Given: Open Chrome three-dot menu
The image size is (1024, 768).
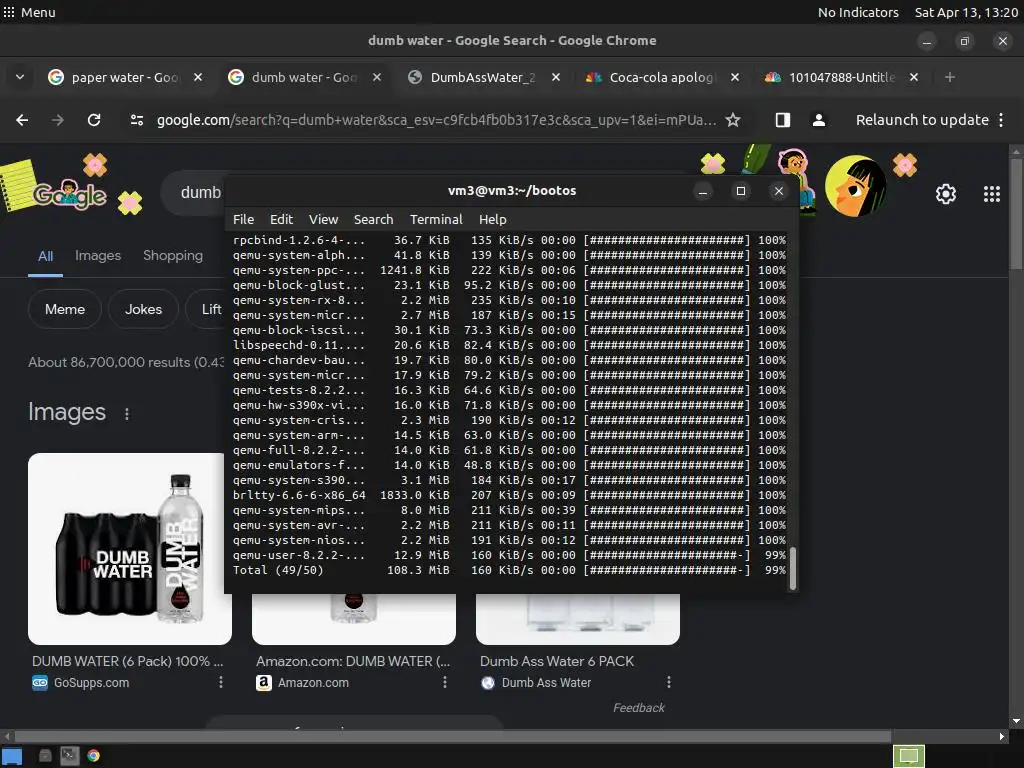Looking at the screenshot, I should [1001, 120].
